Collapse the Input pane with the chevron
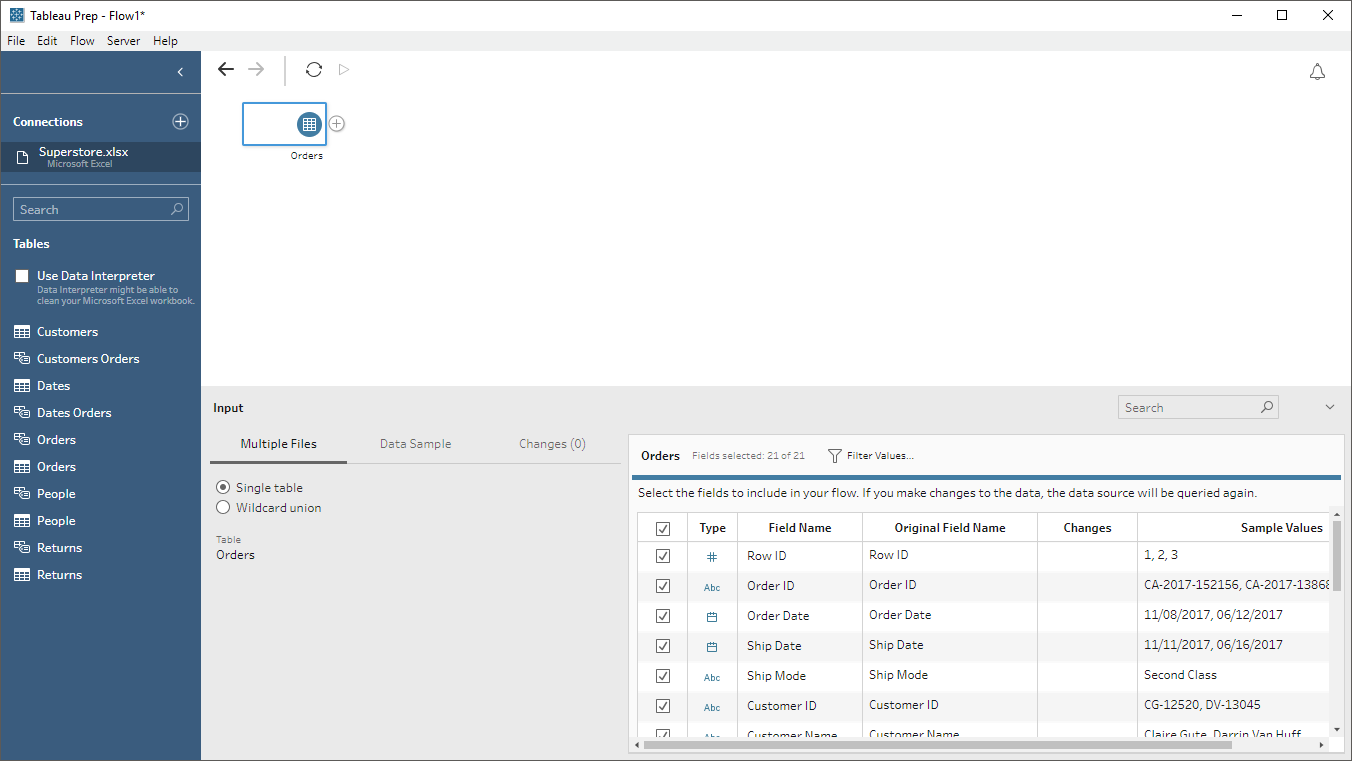Viewport: 1352px width, 761px height. pos(1330,407)
